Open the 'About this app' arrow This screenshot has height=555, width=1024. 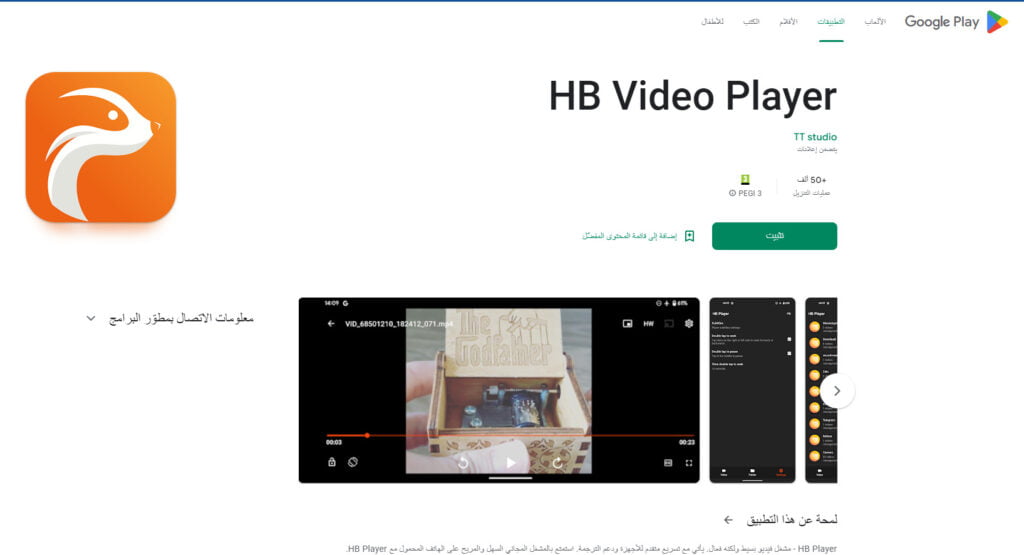728,520
